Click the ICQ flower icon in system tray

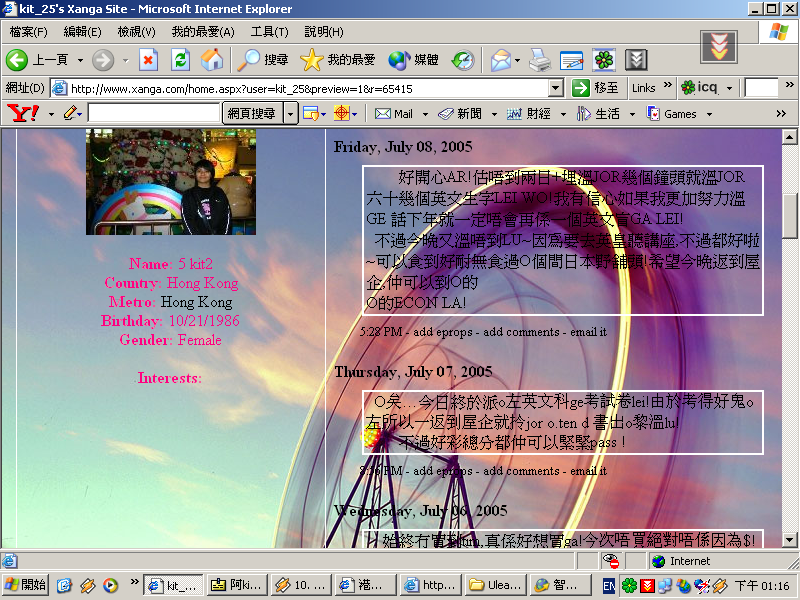(x=629, y=586)
